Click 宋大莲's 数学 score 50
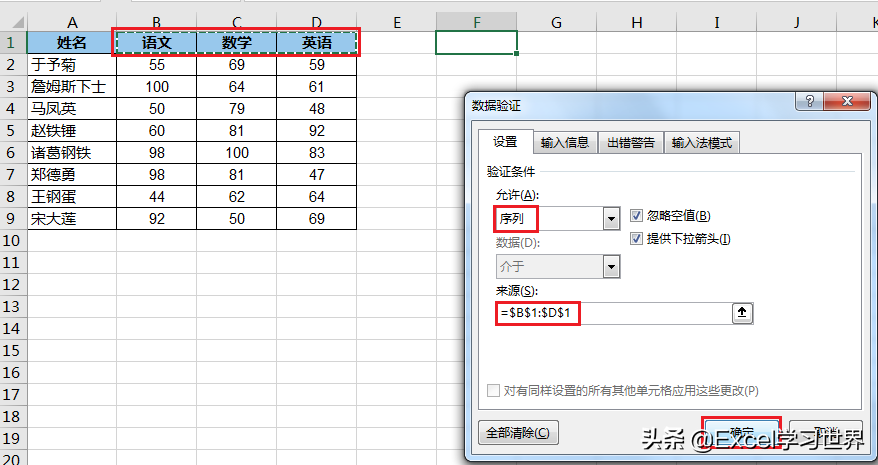Image resolution: width=878 pixels, height=465 pixels. tap(236, 218)
